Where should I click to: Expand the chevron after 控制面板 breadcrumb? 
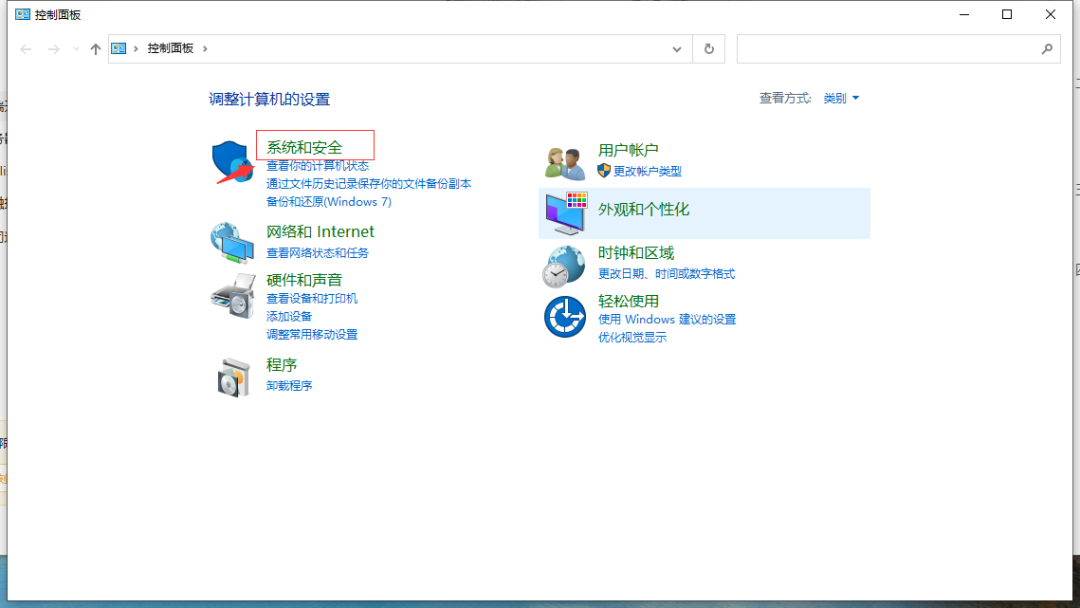click(203, 48)
